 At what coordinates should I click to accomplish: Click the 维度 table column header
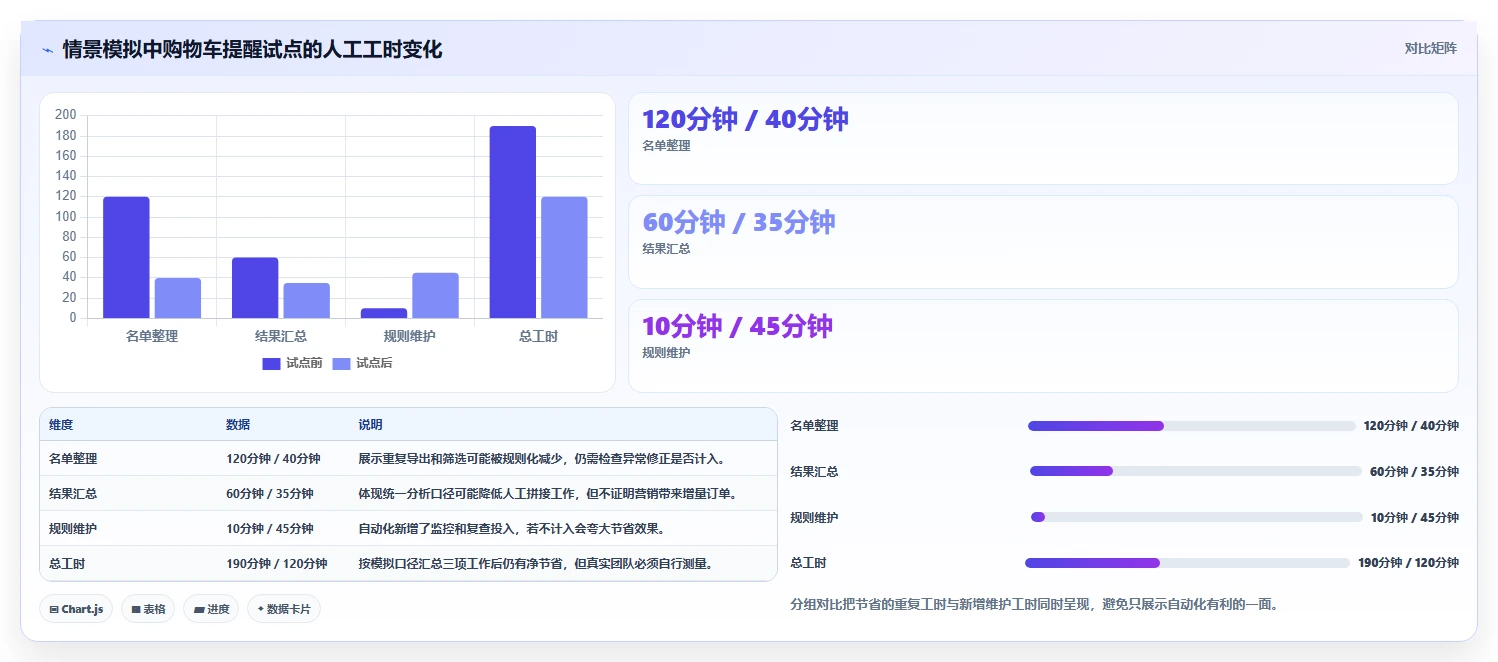[x=61, y=425]
